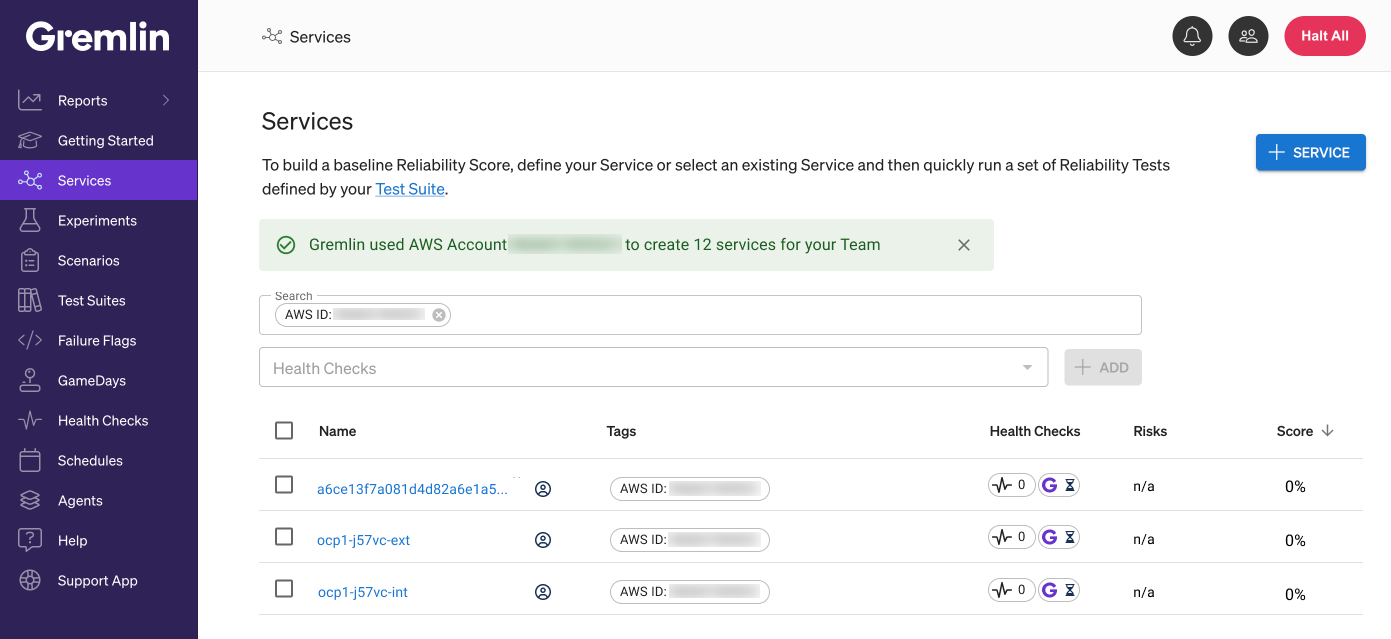
Task: Go to GameDays page
Action: 92,381
